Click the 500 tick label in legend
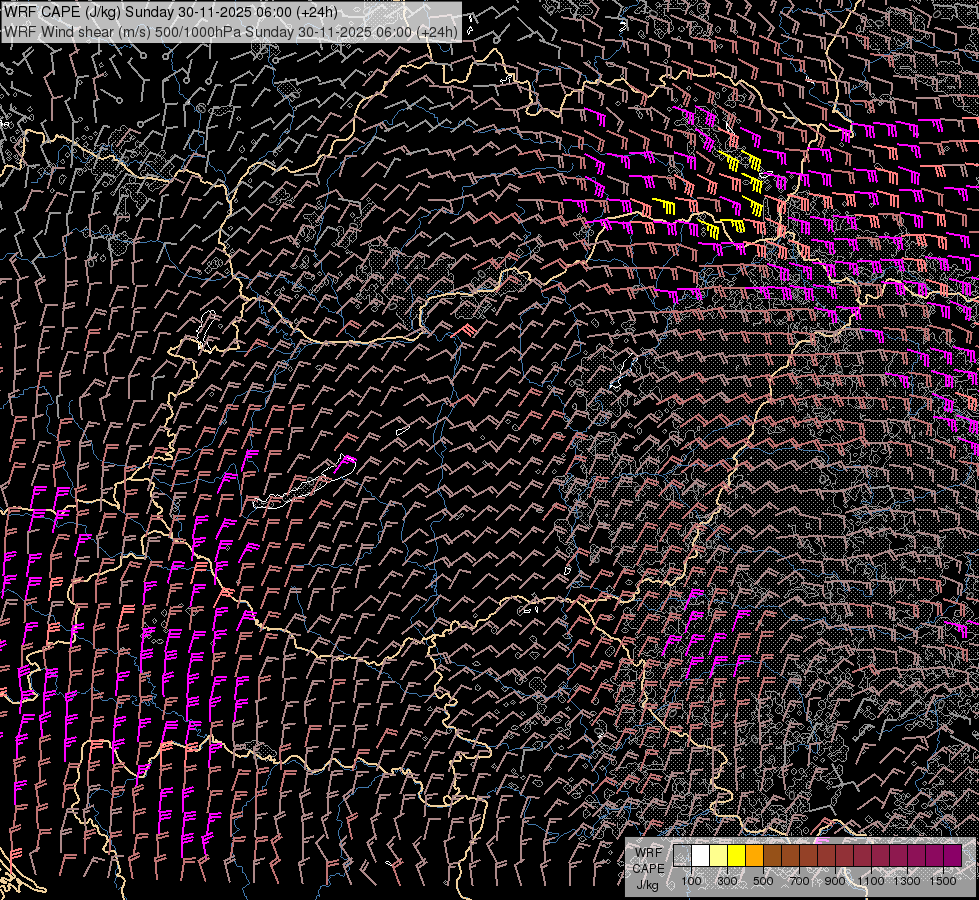 point(763,881)
